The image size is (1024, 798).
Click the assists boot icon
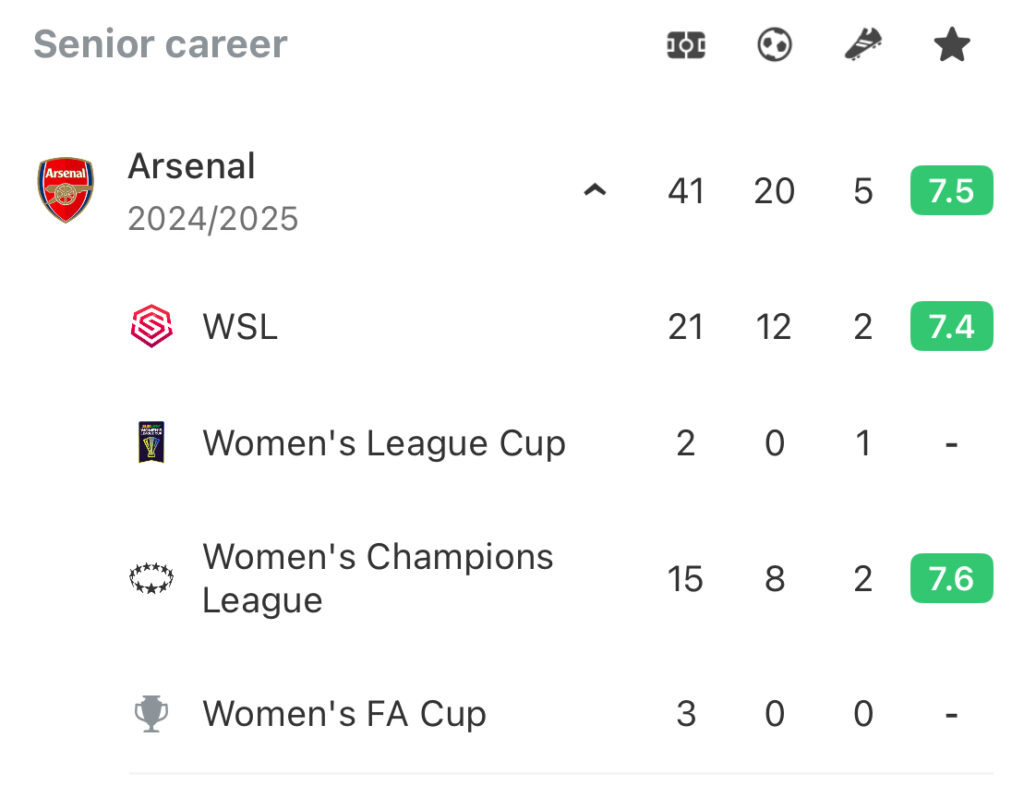(x=863, y=44)
